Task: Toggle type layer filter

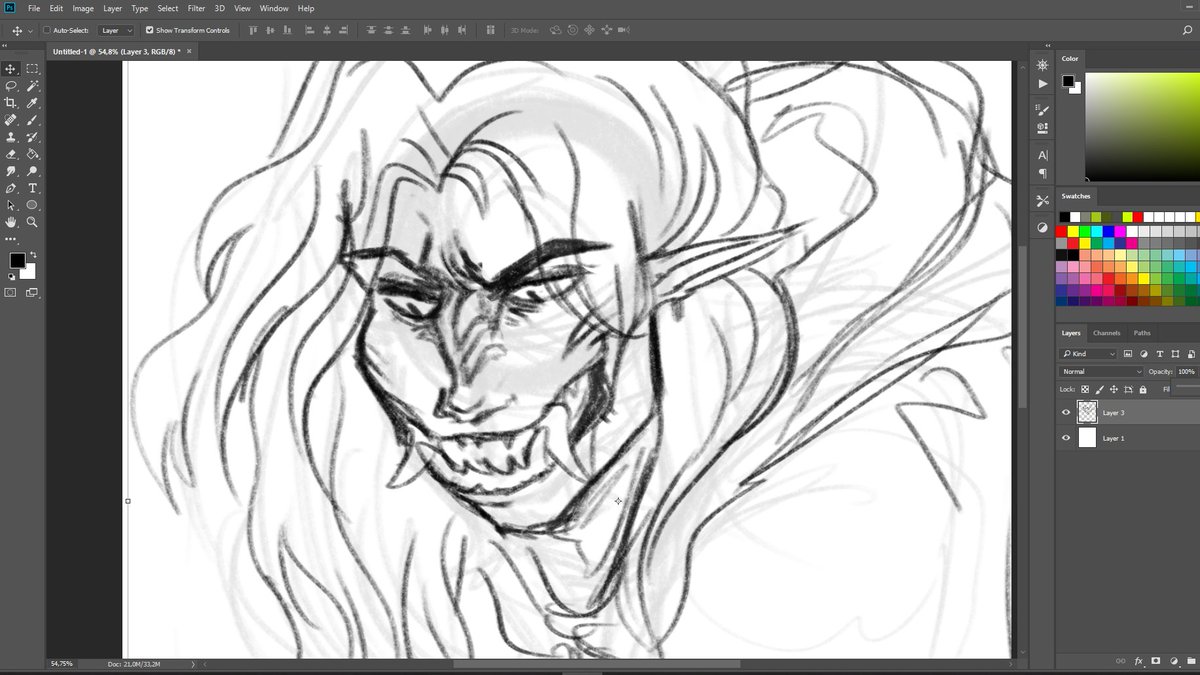Action: pos(1159,354)
